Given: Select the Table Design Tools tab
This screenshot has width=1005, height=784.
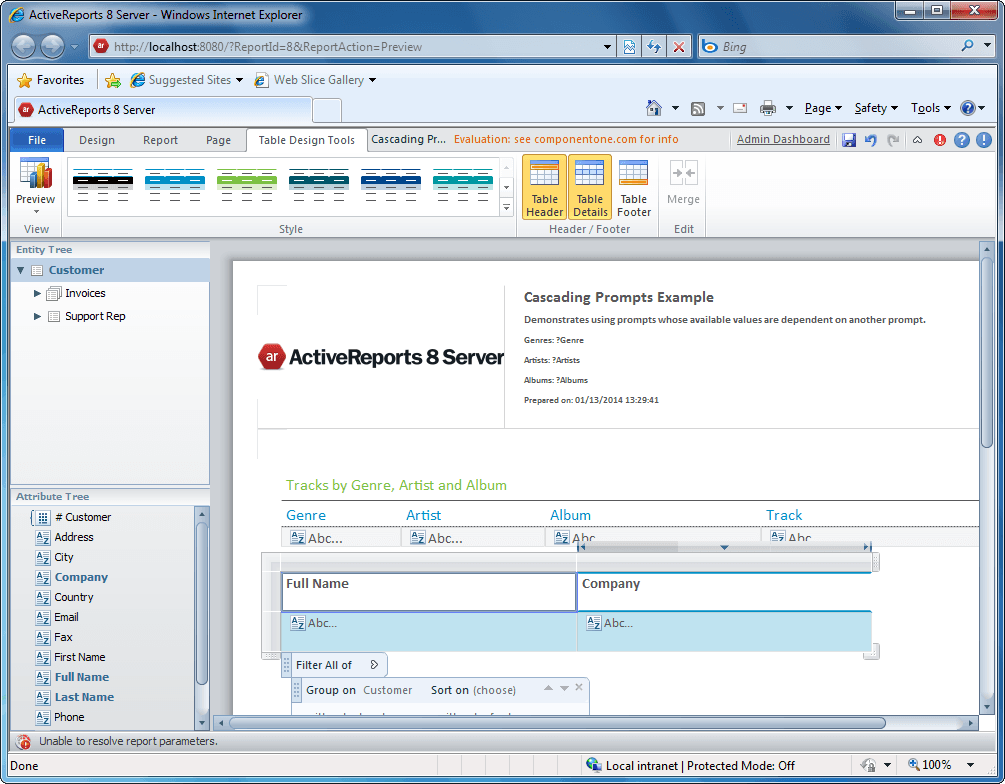Looking at the screenshot, I should 306,140.
